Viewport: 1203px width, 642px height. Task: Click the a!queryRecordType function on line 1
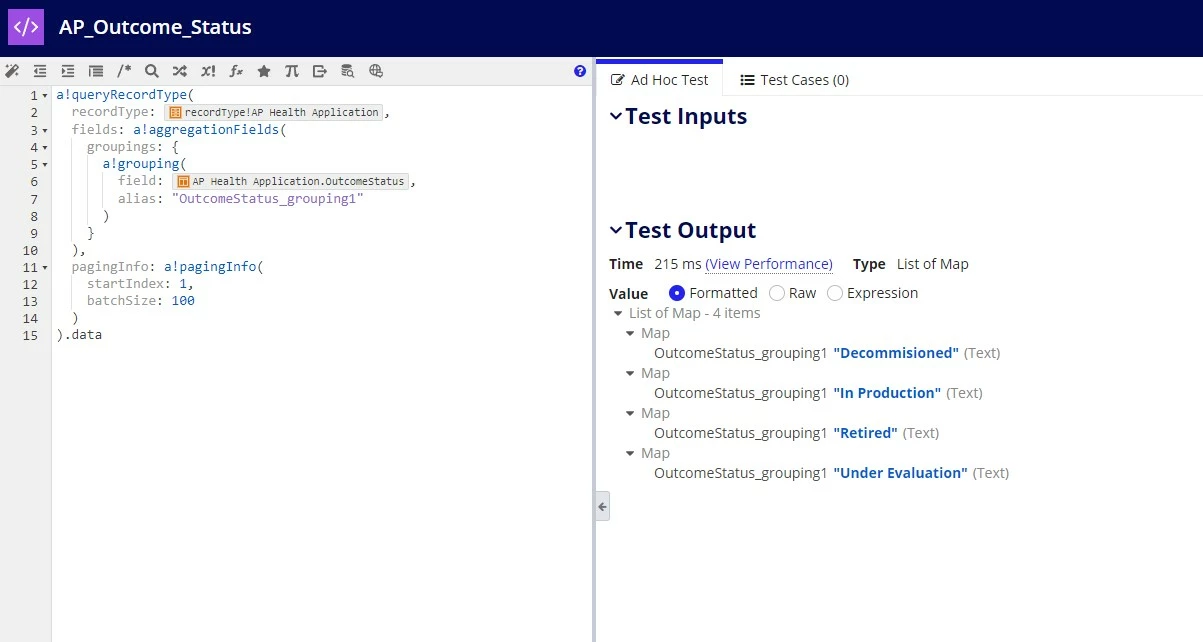coord(121,96)
